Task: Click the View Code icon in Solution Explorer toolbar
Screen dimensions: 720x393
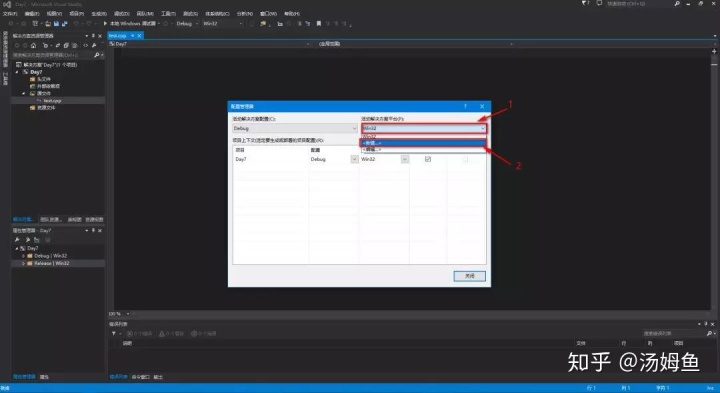Action: click(85, 45)
